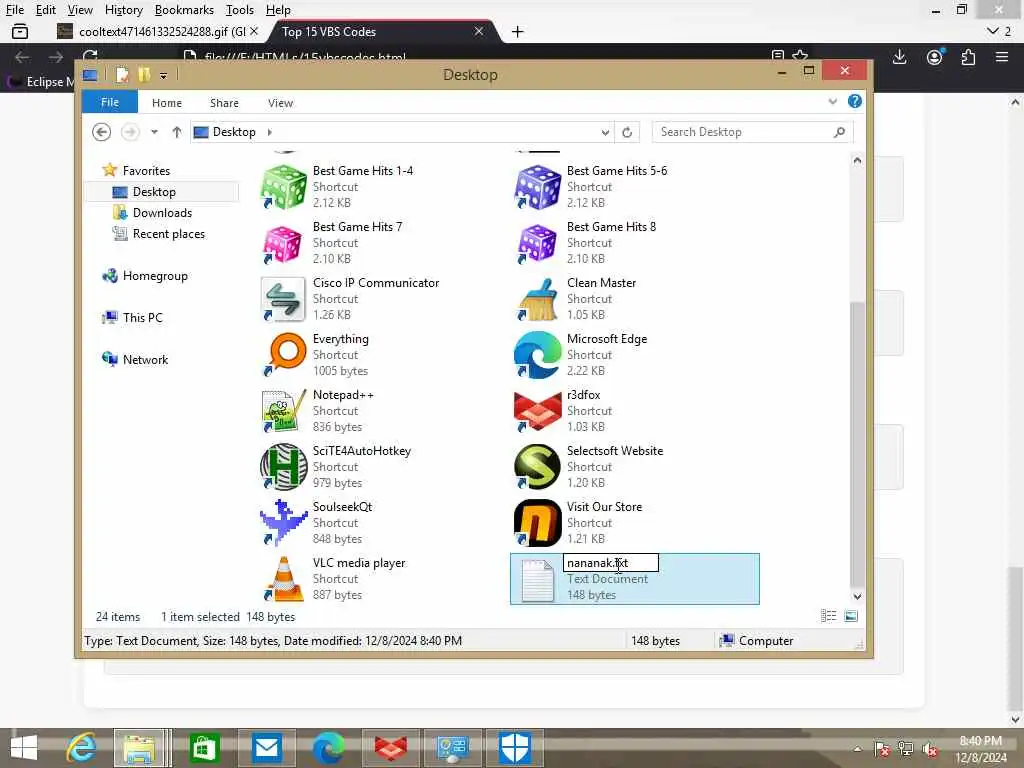Click file list scrollbar down arrow

point(857,596)
